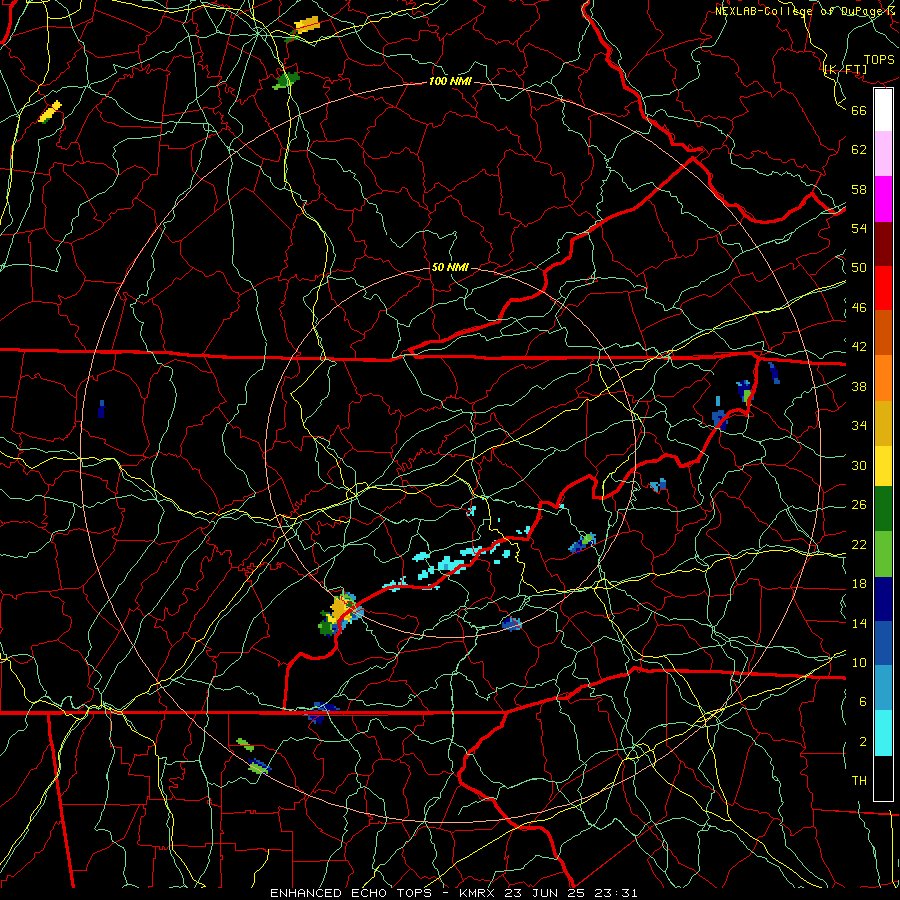Click the '2' legend value
This screenshot has width=900, height=900.
coord(862,742)
